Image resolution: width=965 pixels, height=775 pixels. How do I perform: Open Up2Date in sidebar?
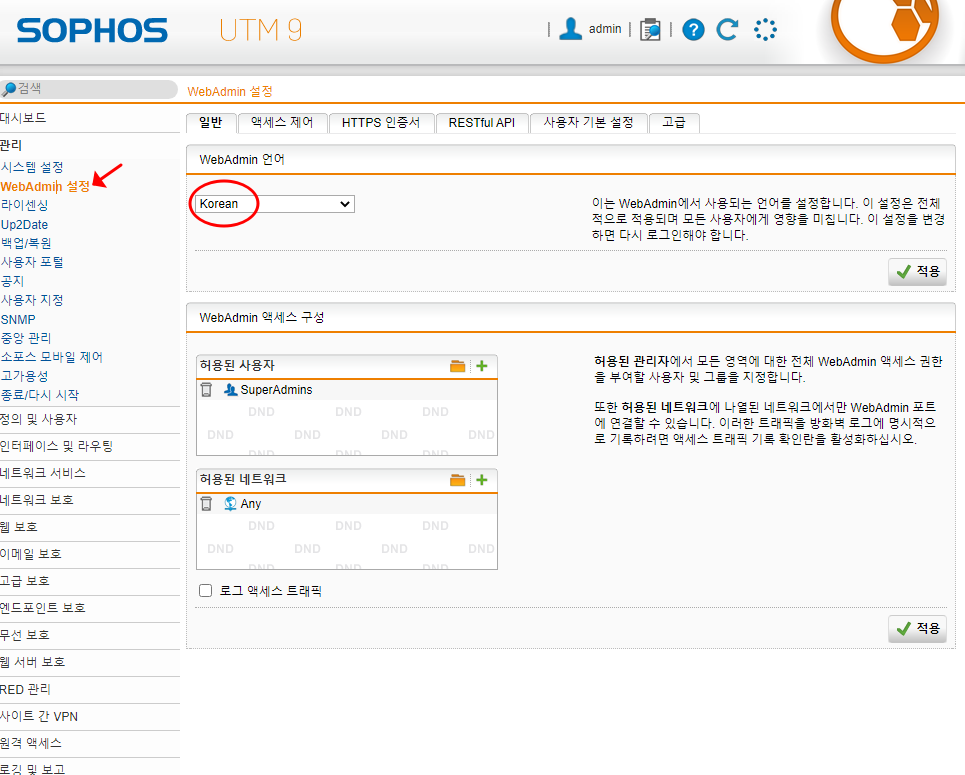[25, 225]
